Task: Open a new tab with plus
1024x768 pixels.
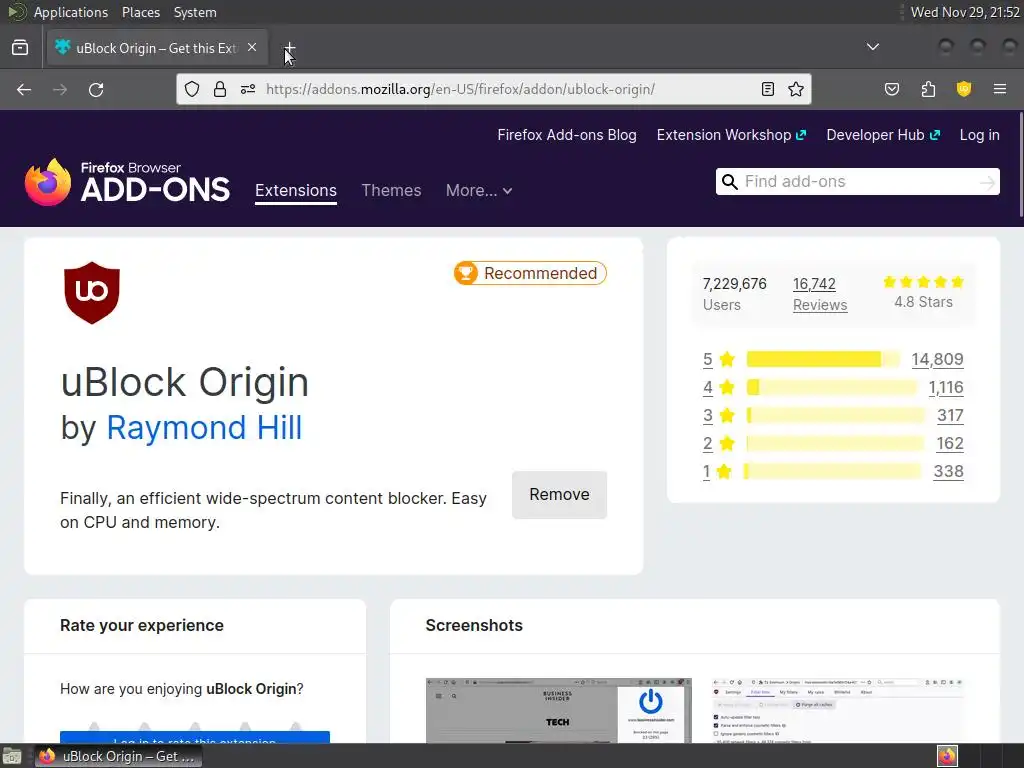Action: [289, 48]
